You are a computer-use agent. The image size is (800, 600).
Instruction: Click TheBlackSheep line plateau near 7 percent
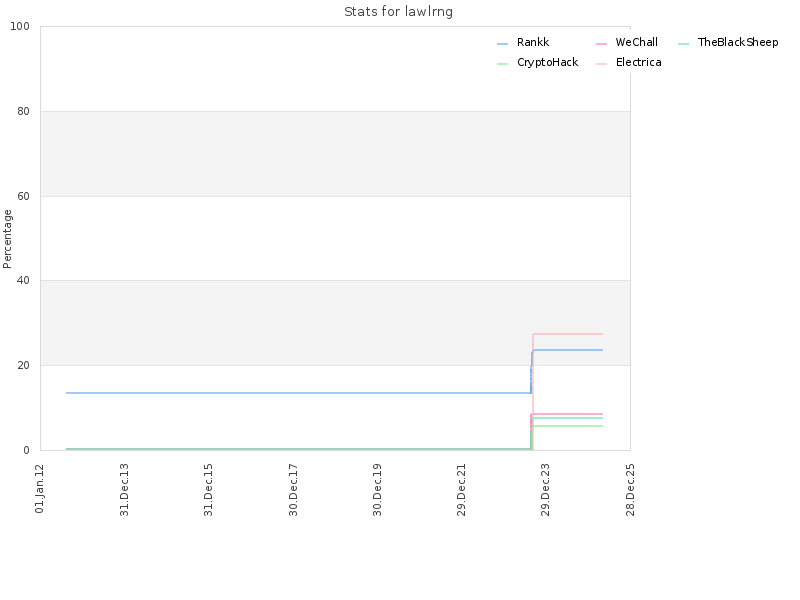tap(568, 418)
